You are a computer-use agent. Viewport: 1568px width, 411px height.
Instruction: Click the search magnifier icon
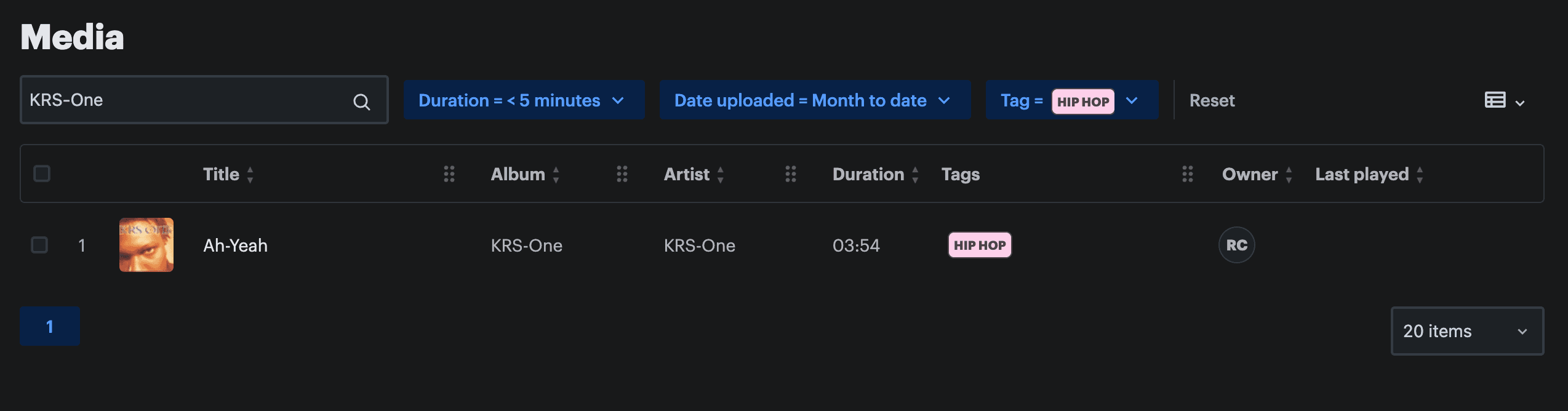tap(361, 102)
